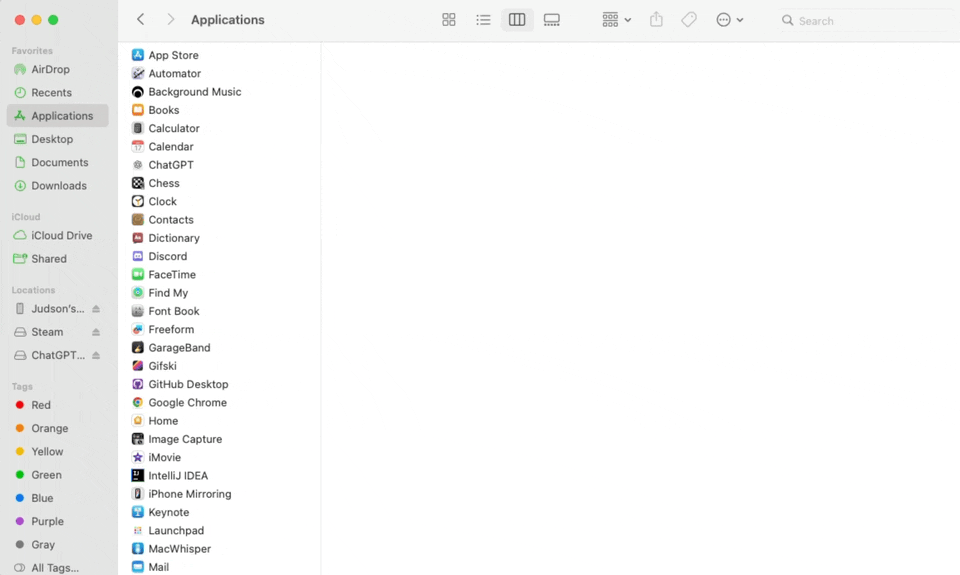The image size is (960, 575).
Task: Switch to list view in toolbar
Action: 483,20
